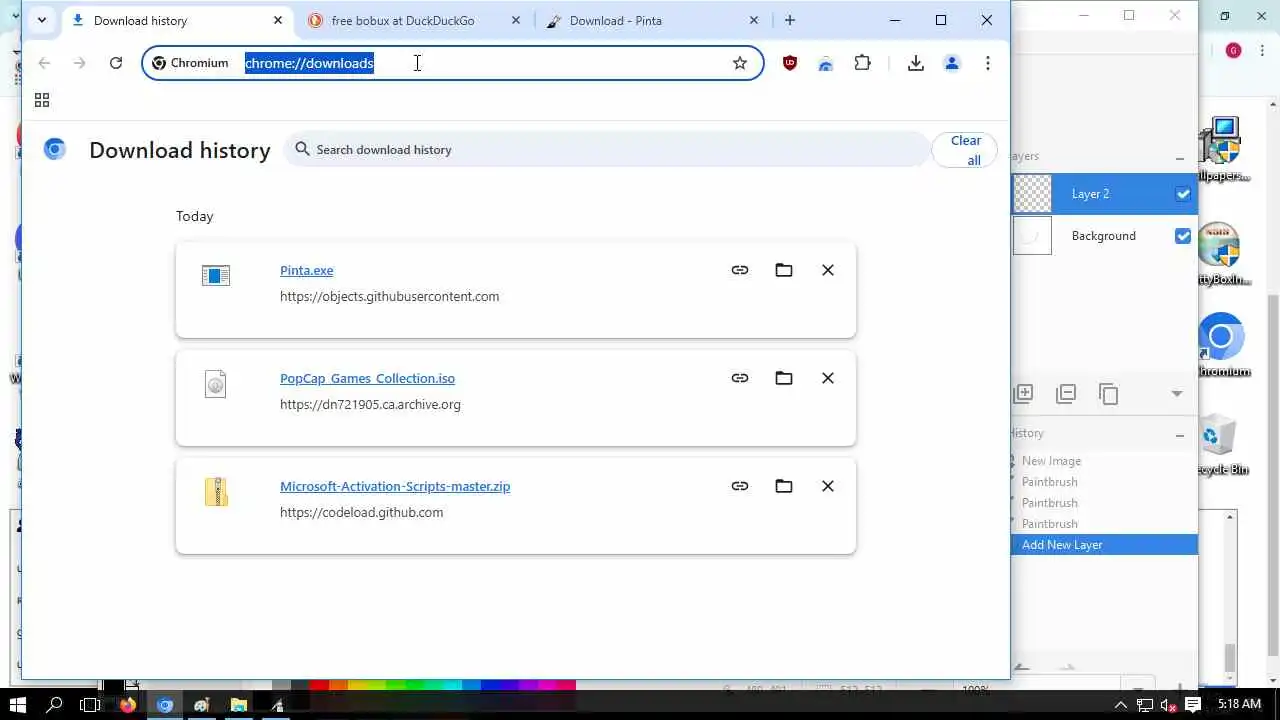
Task: Delete layer icon in Pinta layers panel
Action: pos(1066,394)
